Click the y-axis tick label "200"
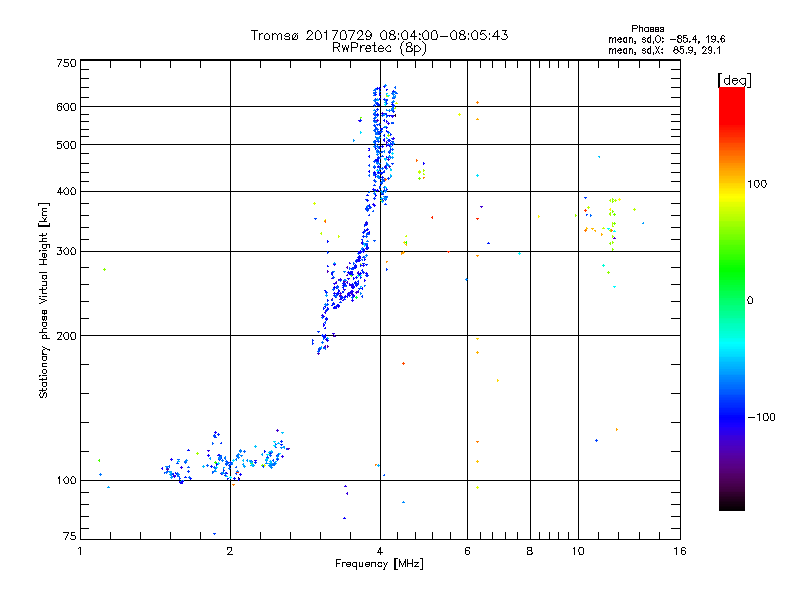This screenshot has width=800, height=600. click(x=66, y=336)
